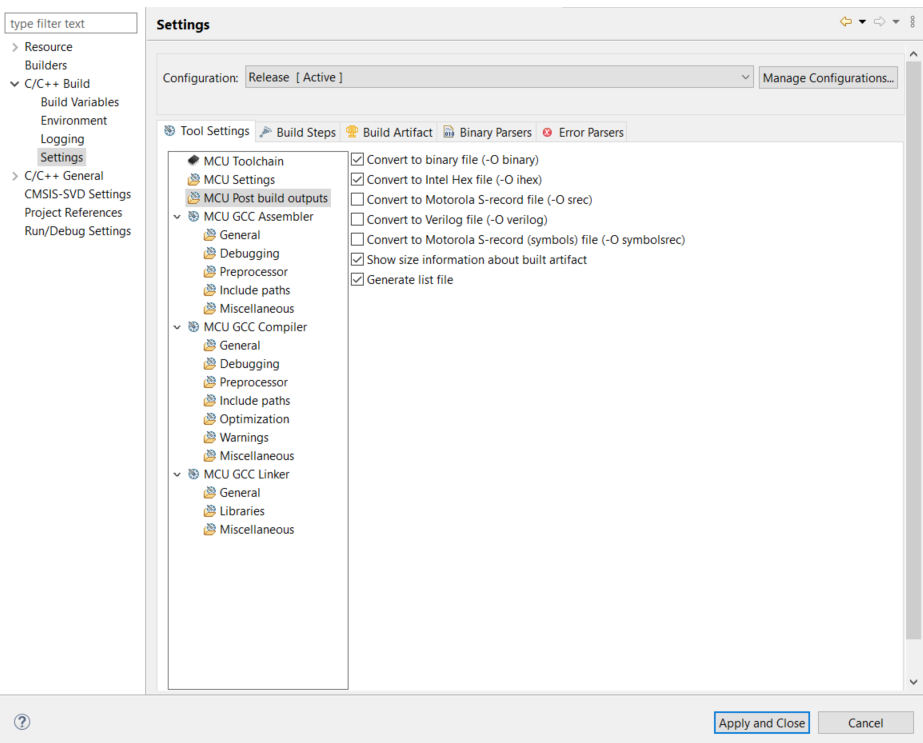Open help with the question mark icon
The width and height of the screenshot is (923, 743).
[22, 722]
